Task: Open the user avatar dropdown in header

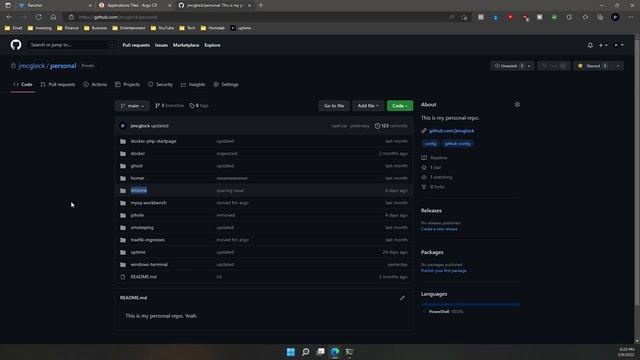Action: (x=618, y=45)
